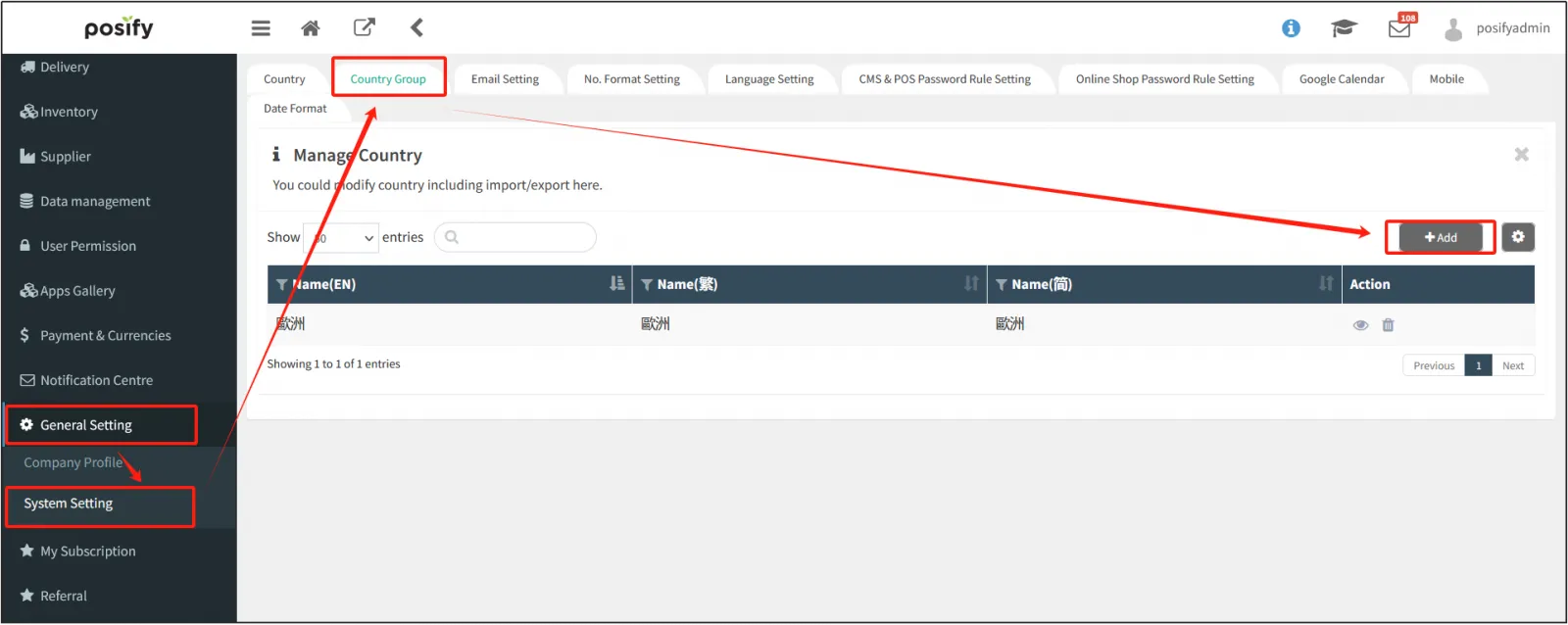
Task: Click the +Add button
Action: (1441, 237)
